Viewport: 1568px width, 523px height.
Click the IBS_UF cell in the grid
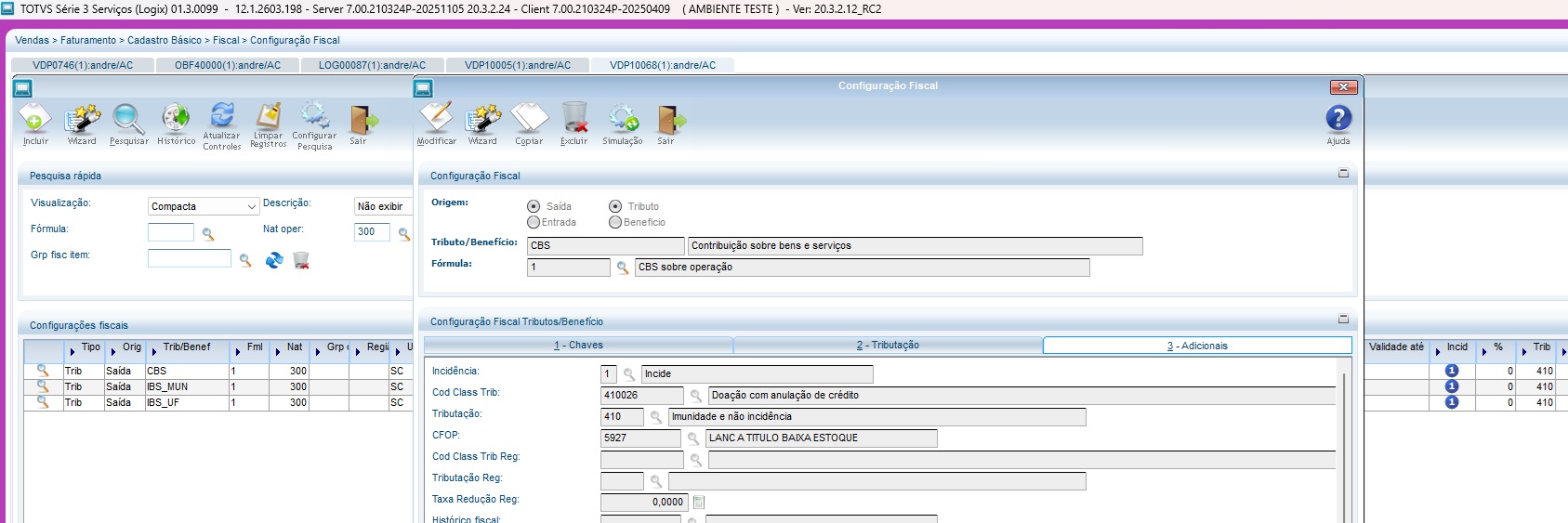(x=186, y=402)
